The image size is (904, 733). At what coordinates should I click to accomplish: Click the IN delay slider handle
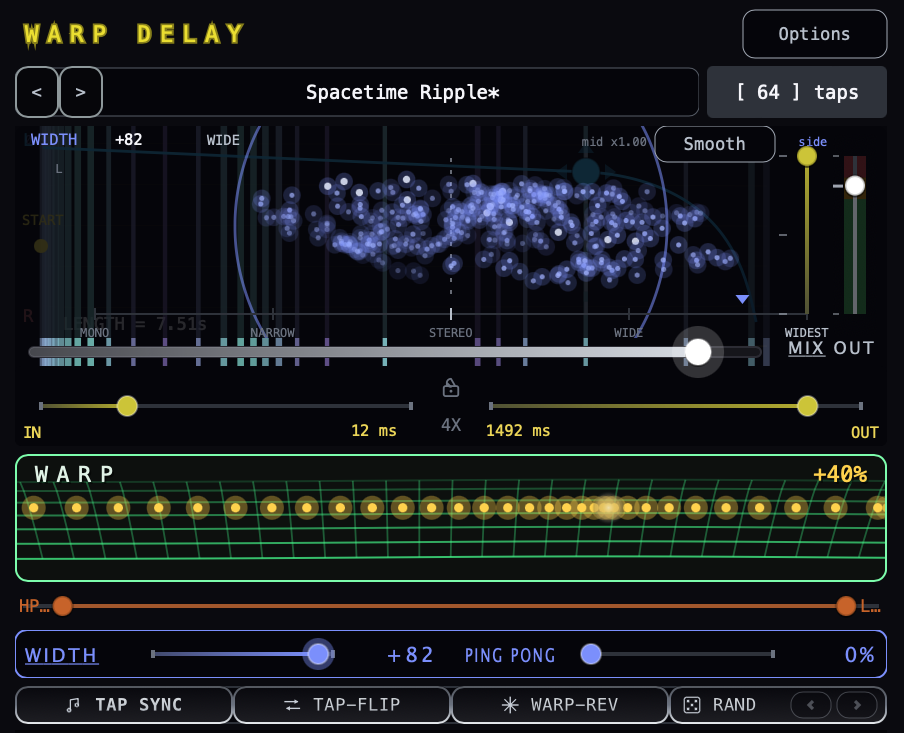tap(127, 406)
